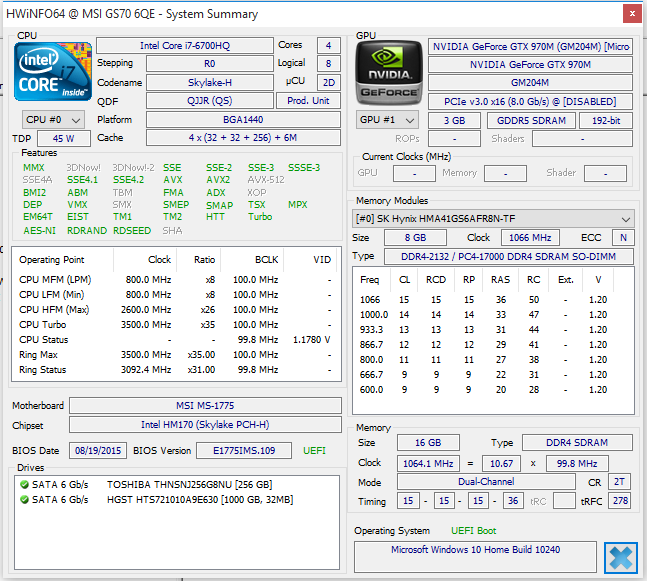Click the 3 GB video memory field
The width and height of the screenshot is (647, 581).
point(454,120)
